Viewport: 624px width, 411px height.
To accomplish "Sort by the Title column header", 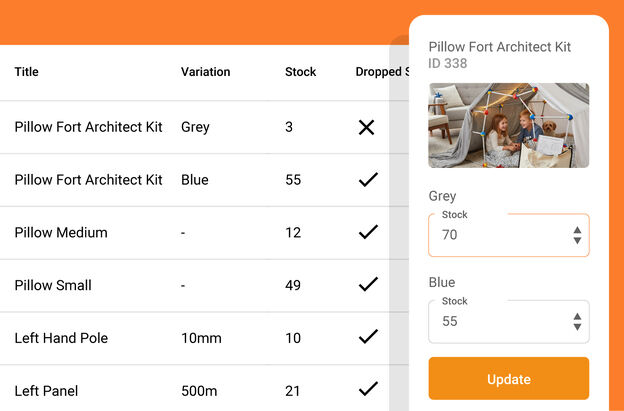I will pos(27,72).
